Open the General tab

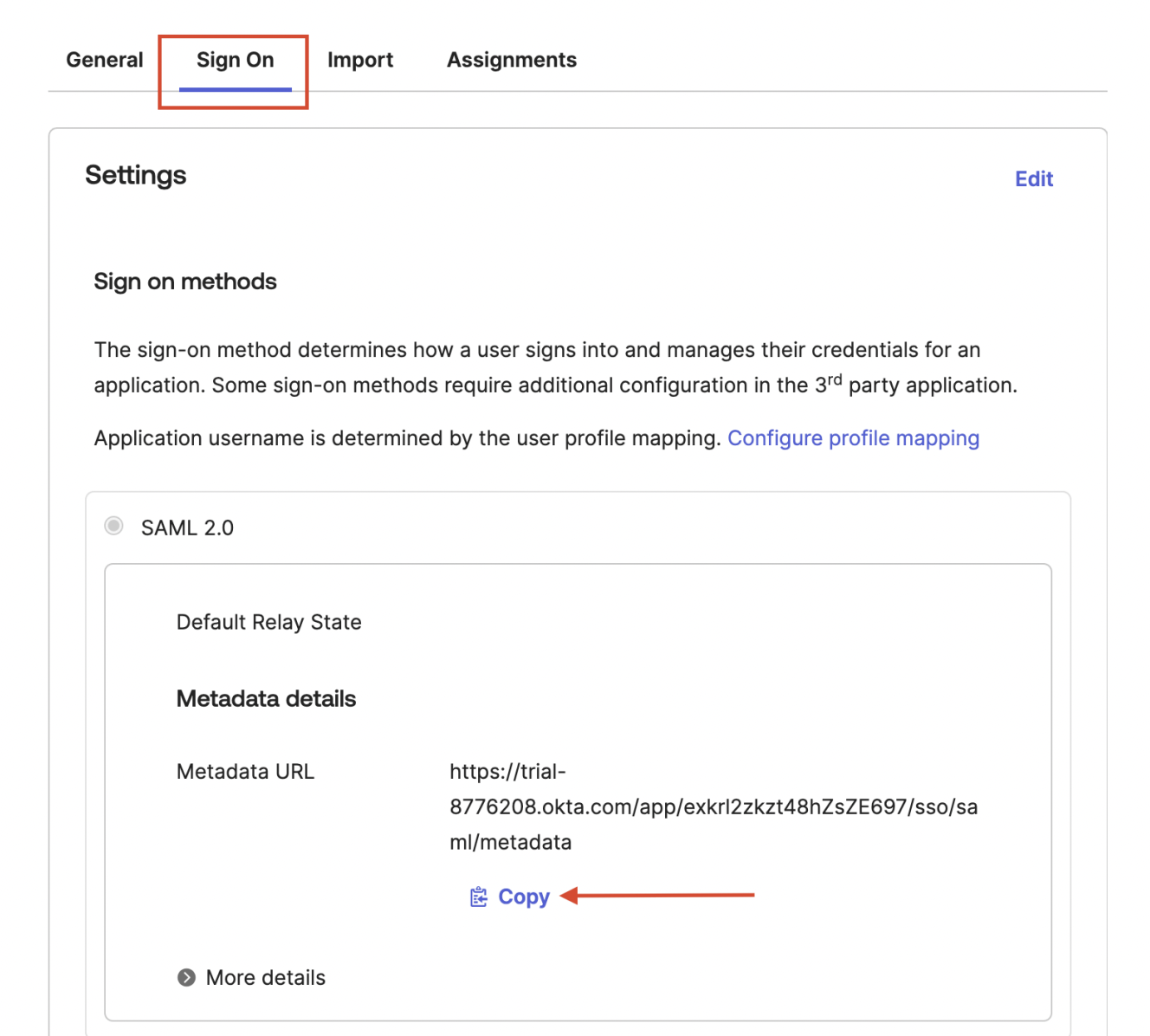tap(105, 60)
